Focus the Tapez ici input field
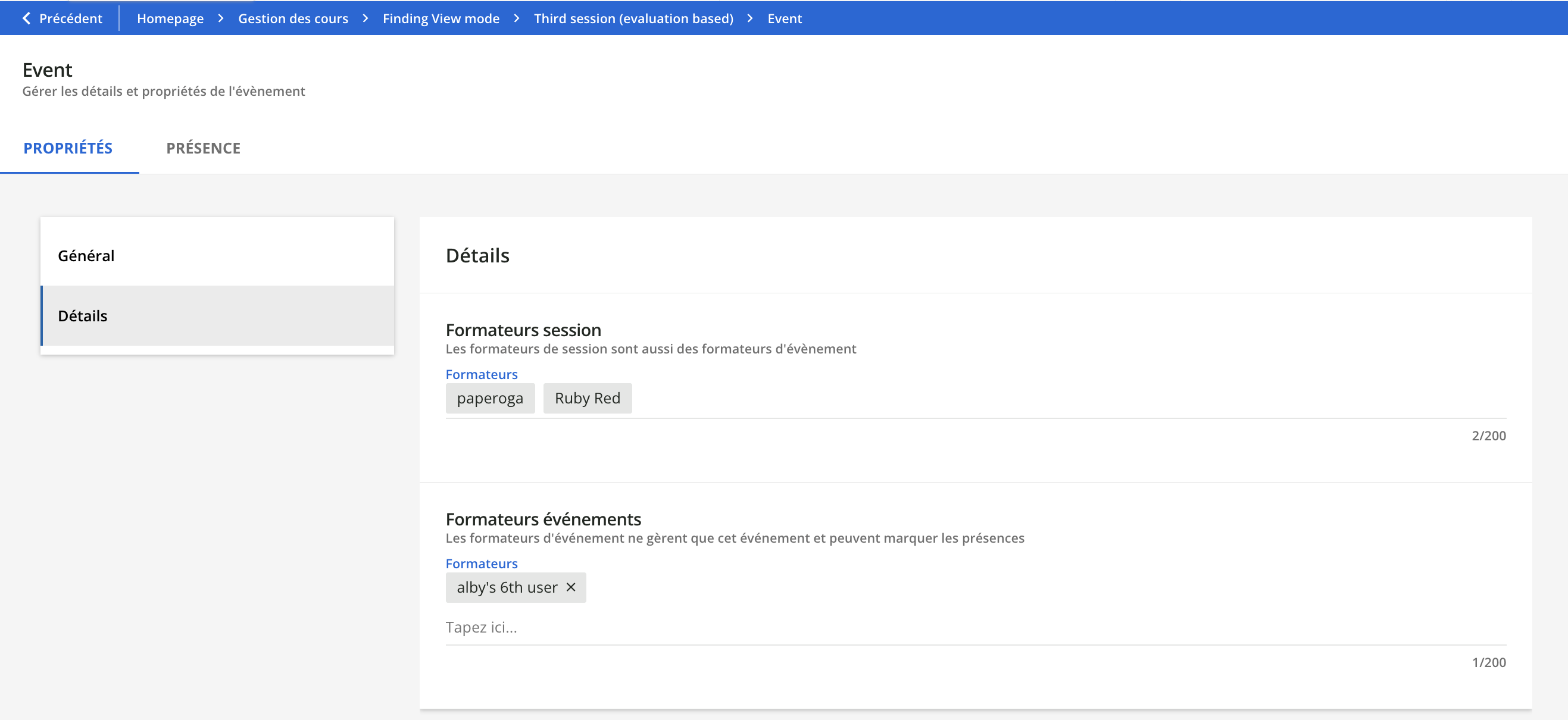This screenshot has height=720, width=1568. click(x=974, y=627)
